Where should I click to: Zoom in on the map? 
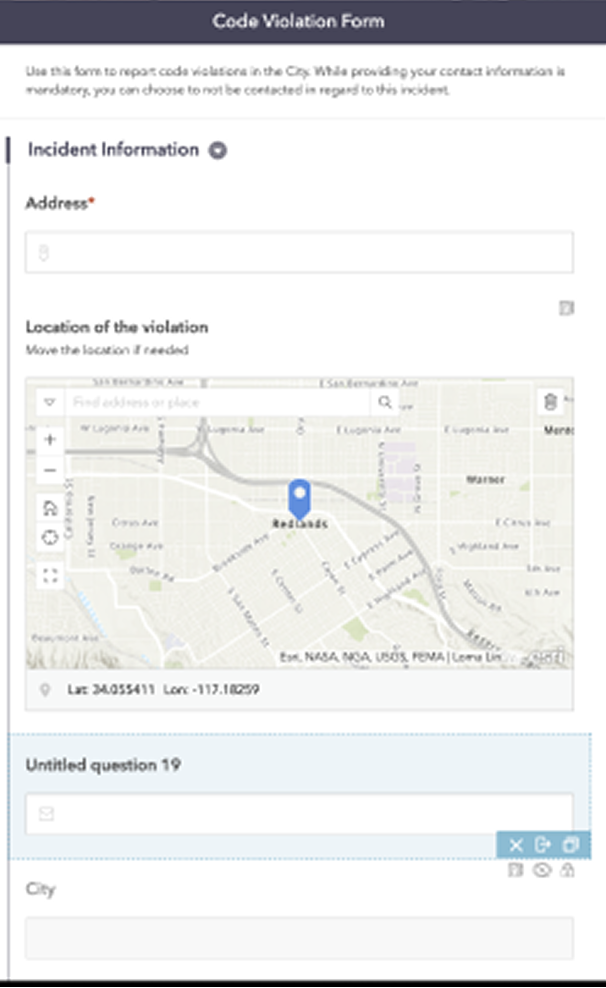(x=50, y=440)
